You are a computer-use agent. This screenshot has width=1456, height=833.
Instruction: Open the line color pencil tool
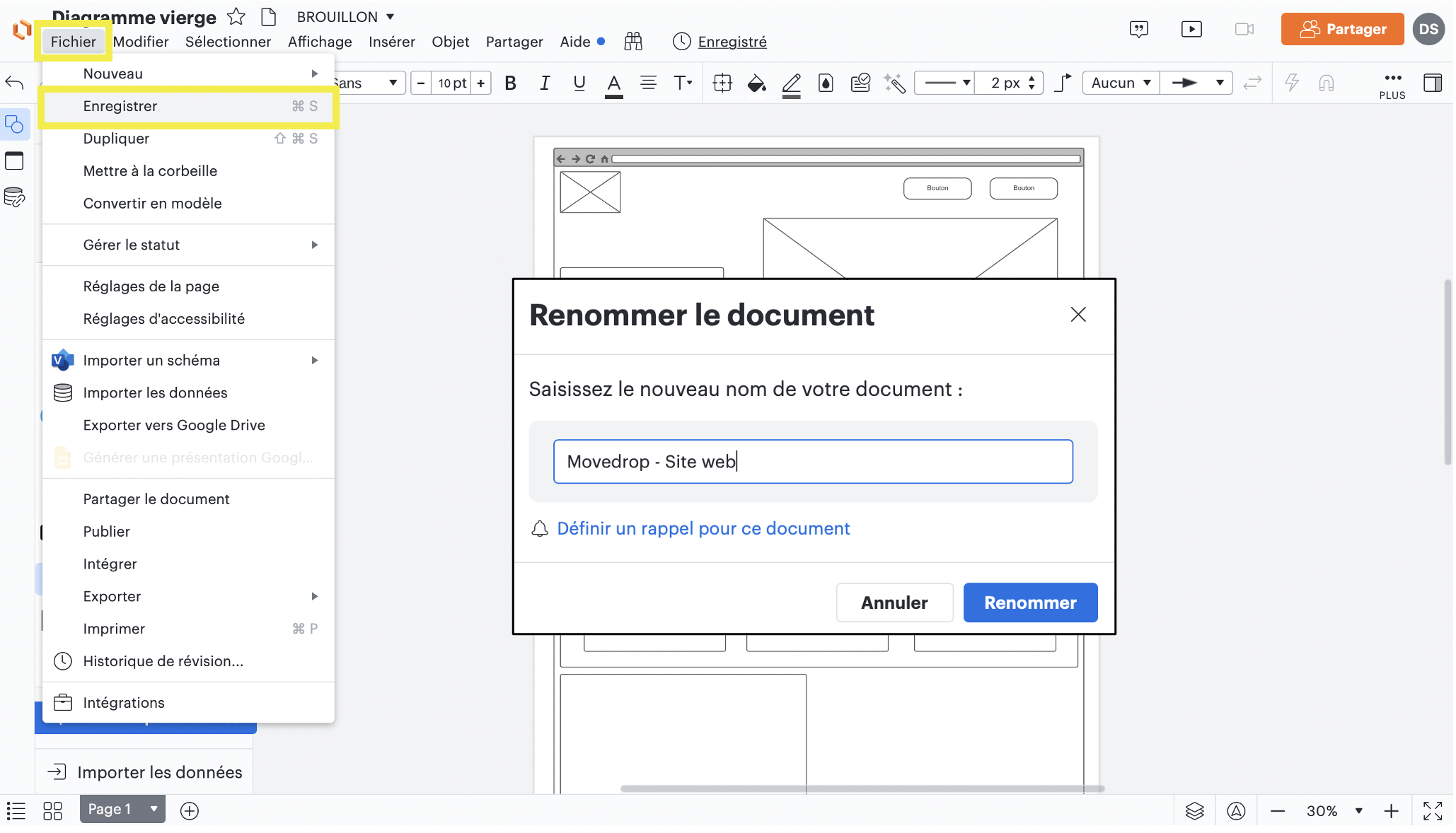point(792,84)
